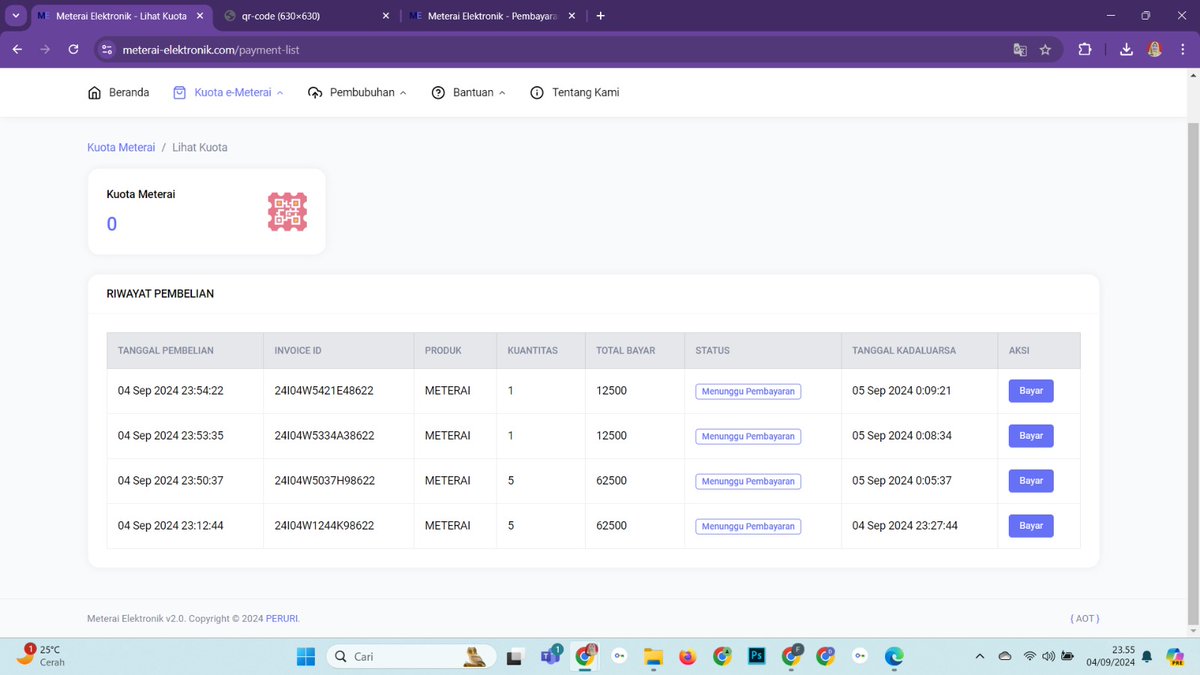
Task: Click the pink QR meterai stamp icon
Action: click(287, 212)
